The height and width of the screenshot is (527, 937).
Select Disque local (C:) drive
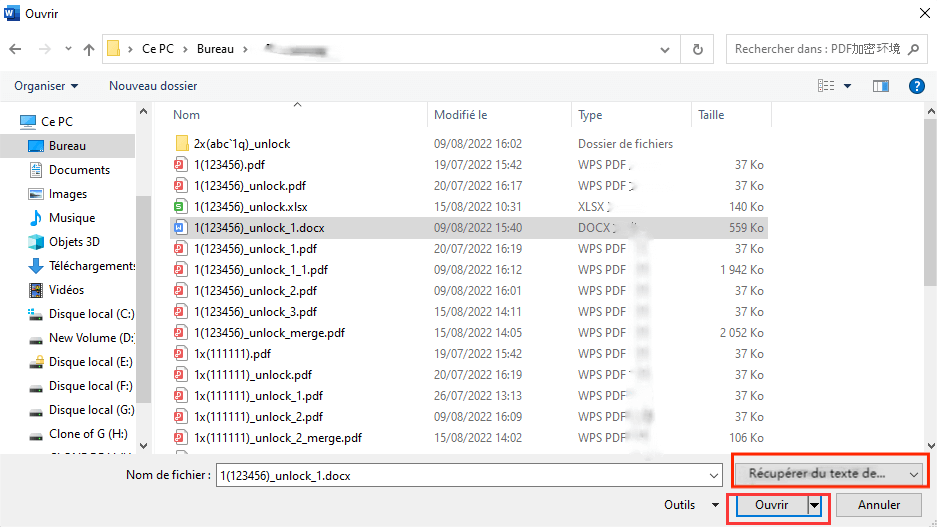[91, 314]
